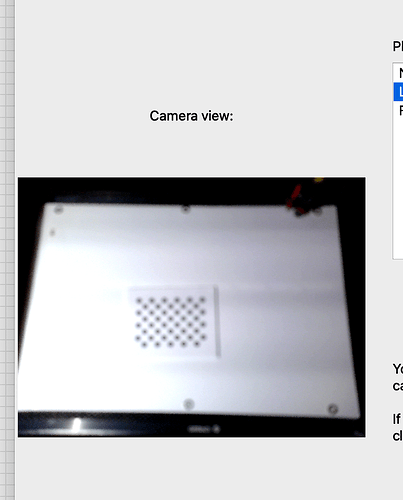Click the grid strip along the window edge

tap(7, 250)
